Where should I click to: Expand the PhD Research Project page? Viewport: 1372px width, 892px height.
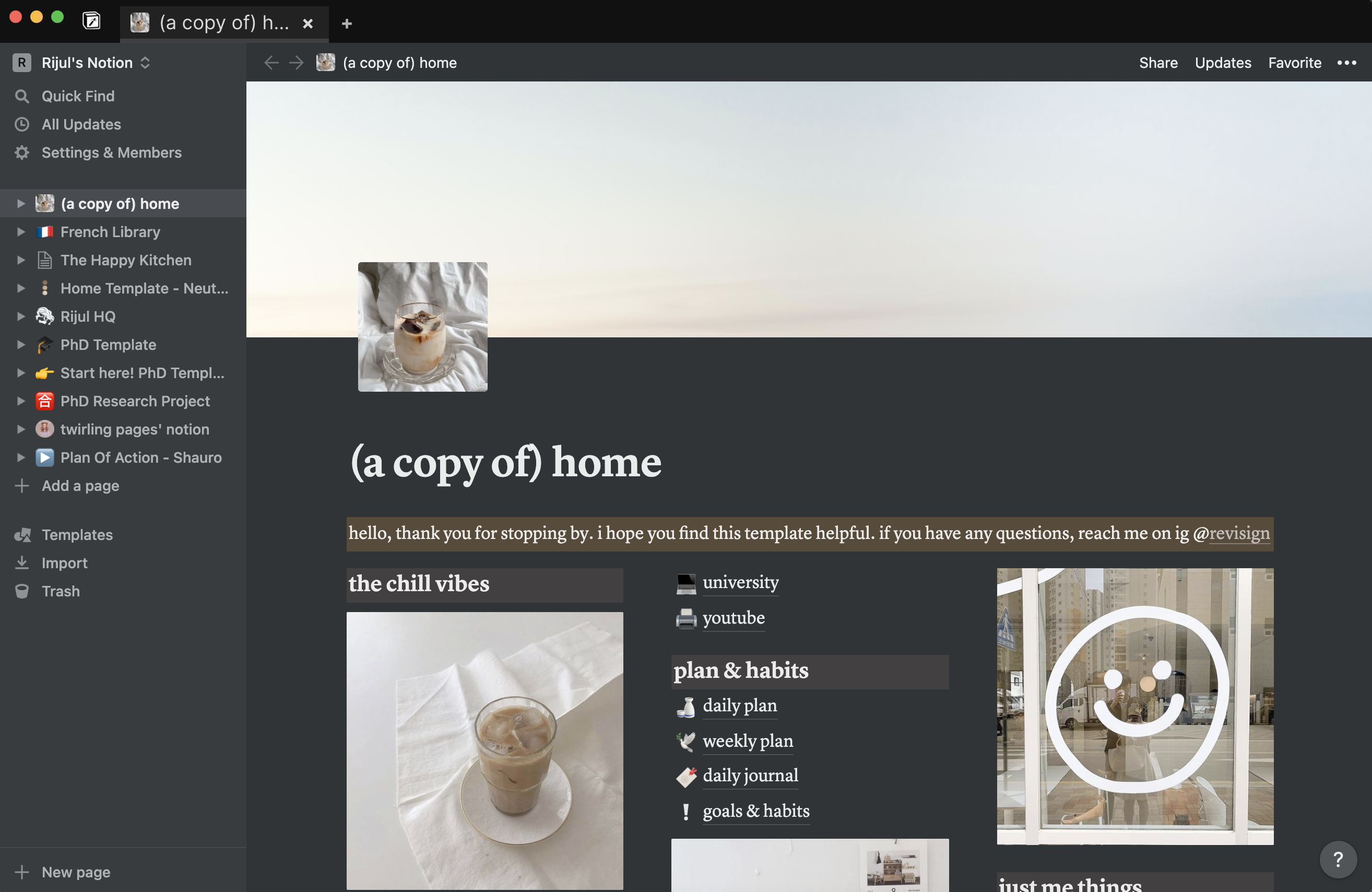pyautogui.click(x=21, y=401)
